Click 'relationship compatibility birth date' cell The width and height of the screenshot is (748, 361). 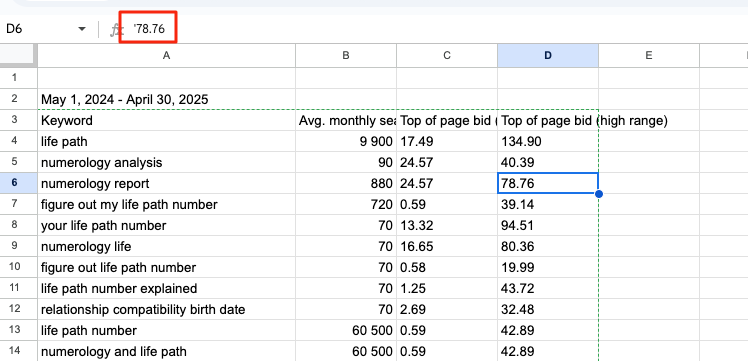click(x=166, y=309)
